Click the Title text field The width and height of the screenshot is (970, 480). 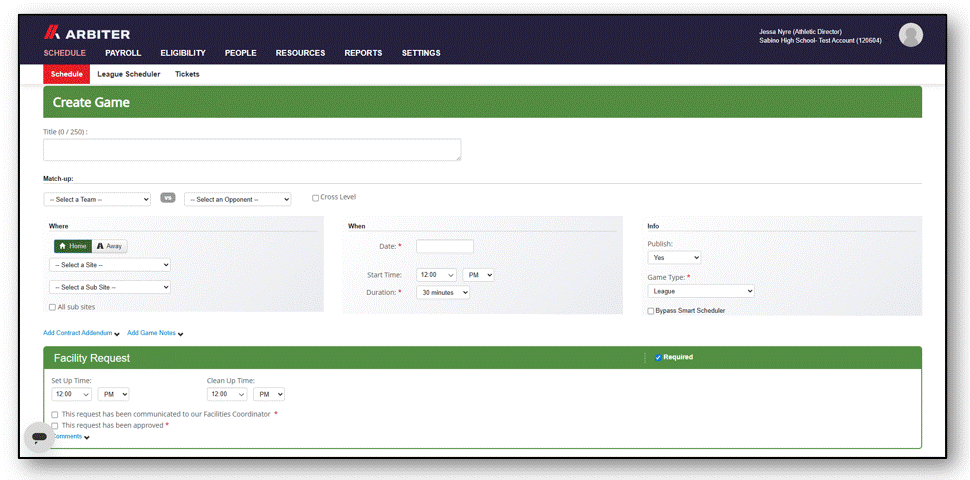tap(252, 150)
